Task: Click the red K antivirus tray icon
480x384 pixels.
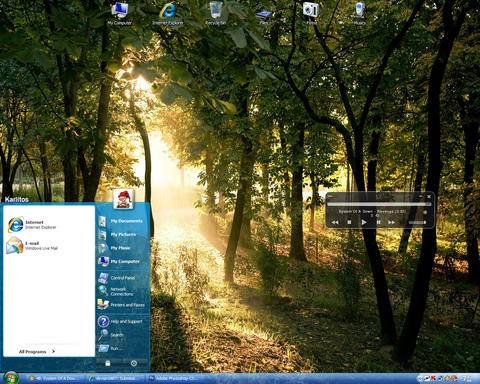Action: point(433,378)
